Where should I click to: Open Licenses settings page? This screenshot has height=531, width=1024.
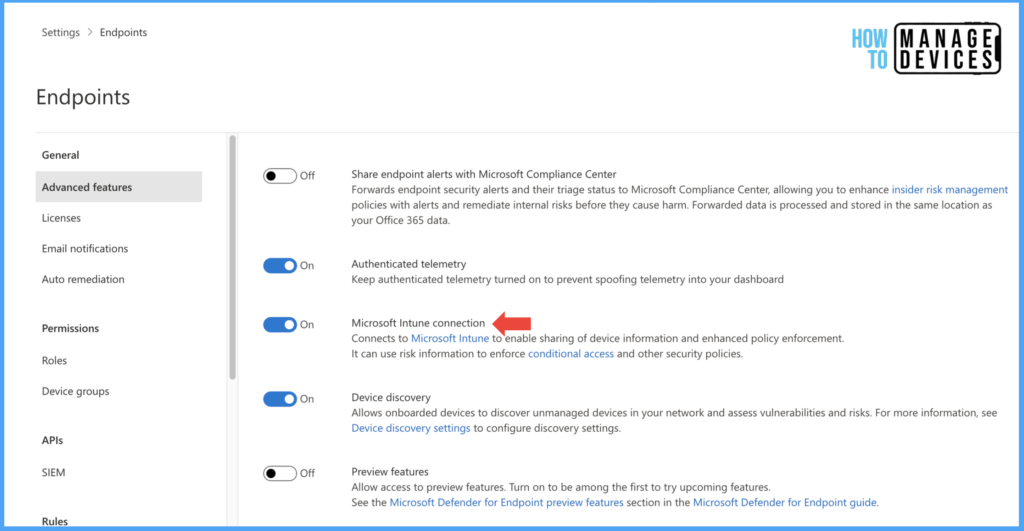(x=61, y=217)
